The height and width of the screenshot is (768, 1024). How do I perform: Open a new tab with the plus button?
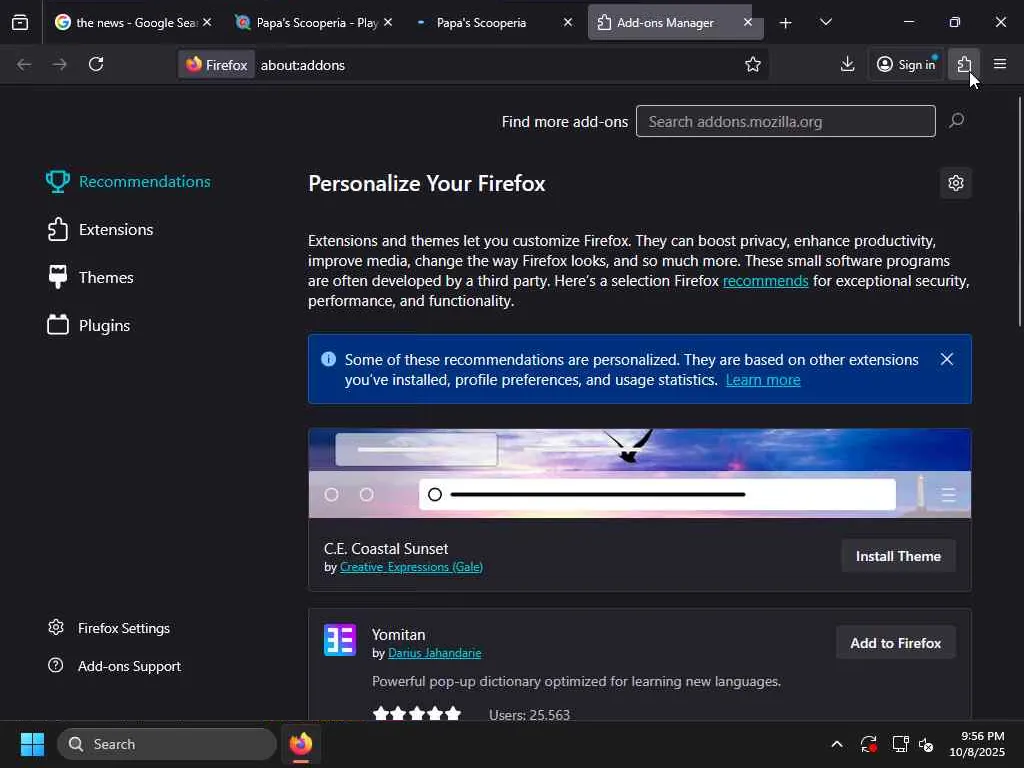785,23
